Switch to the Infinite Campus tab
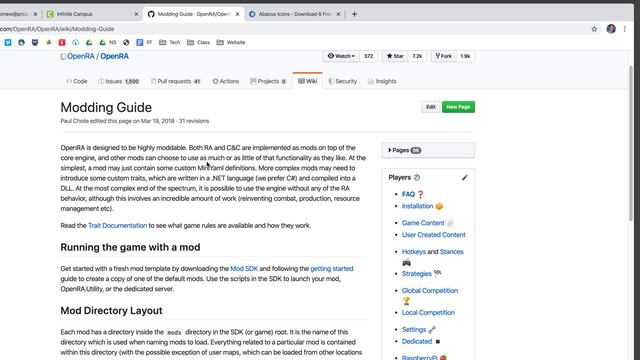640x360 pixels. coord(92,14)
